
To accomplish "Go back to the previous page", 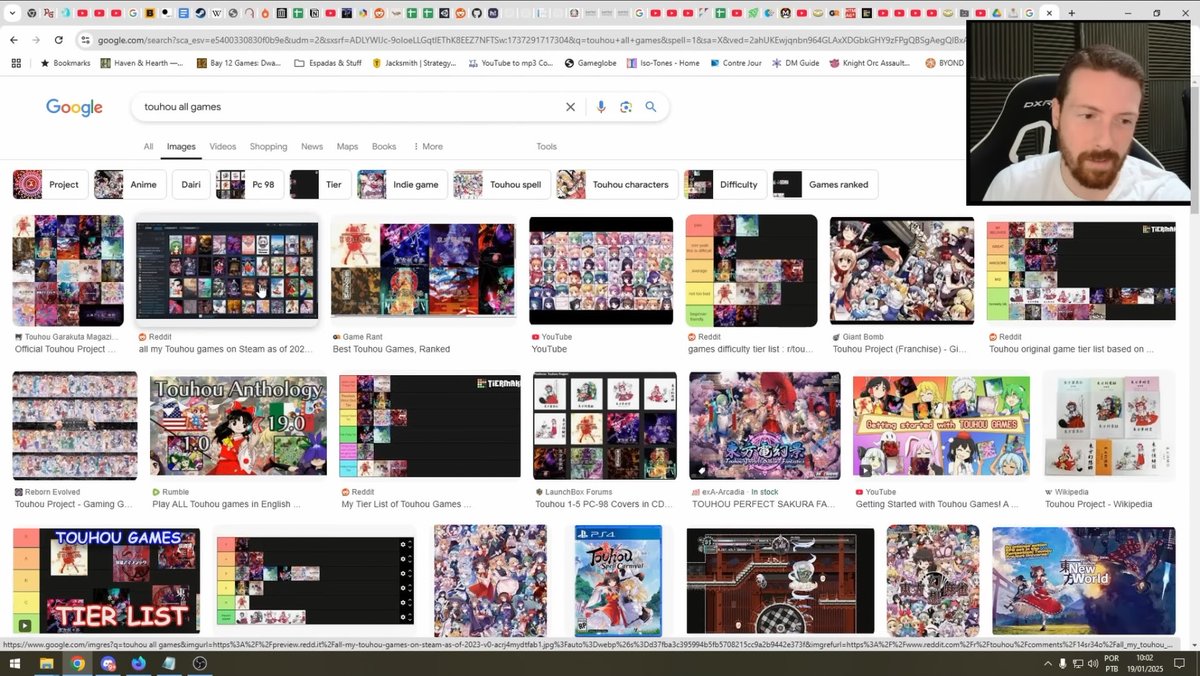I will [x=13, y=40].
